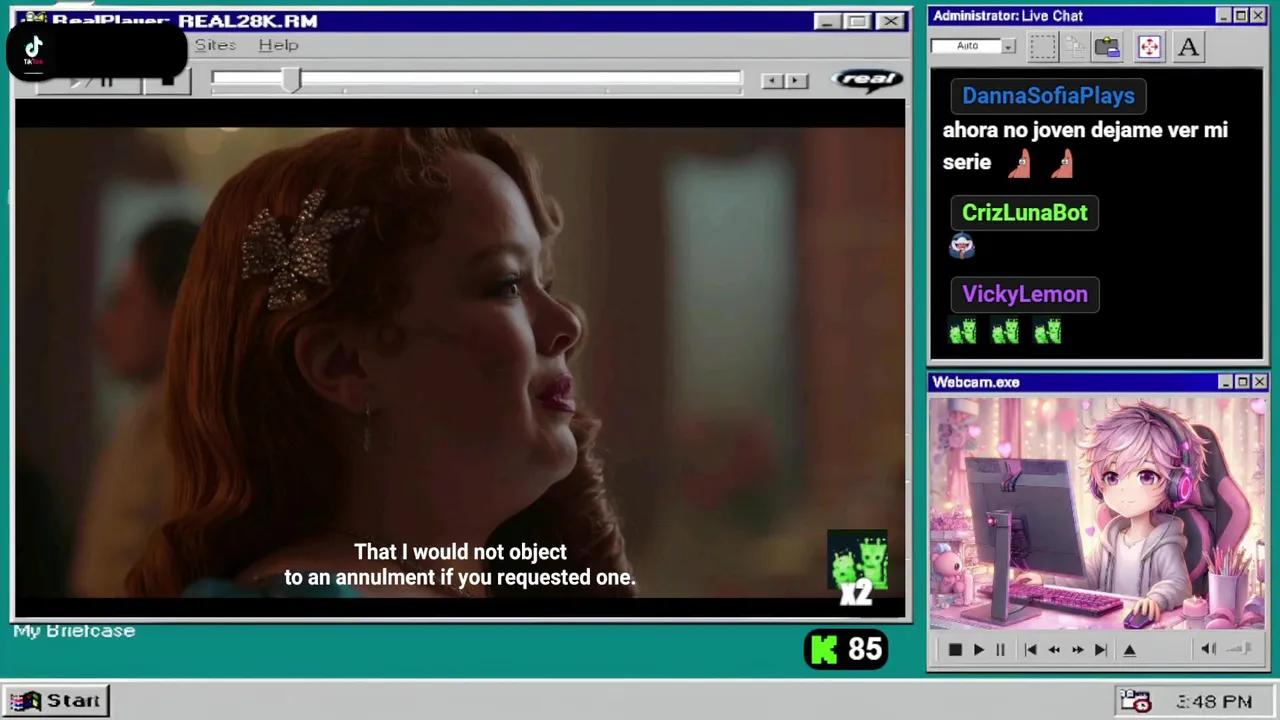Pause playback in the Webcam.exe window

pyautogui.click(x=1000, y=650)
